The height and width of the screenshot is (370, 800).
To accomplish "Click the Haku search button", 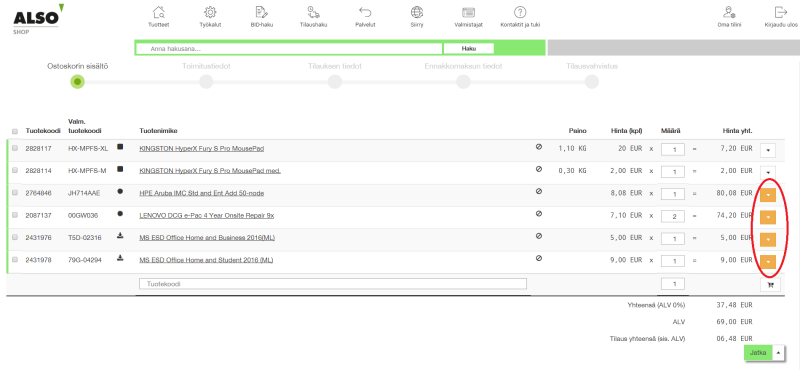I will pyautogui.click(x=468, y=48).
